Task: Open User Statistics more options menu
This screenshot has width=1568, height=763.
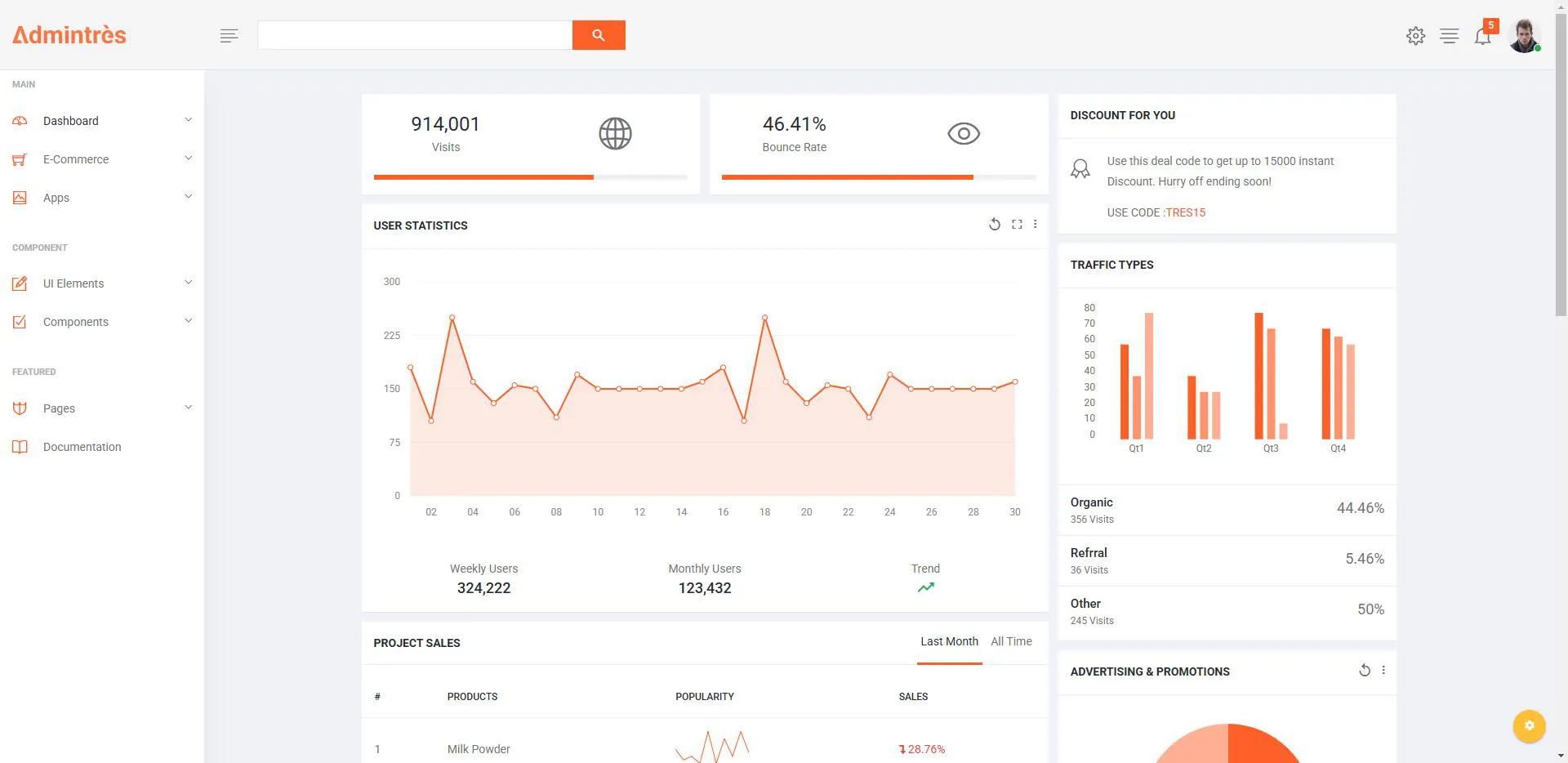Action: [x=1036, y=225]
